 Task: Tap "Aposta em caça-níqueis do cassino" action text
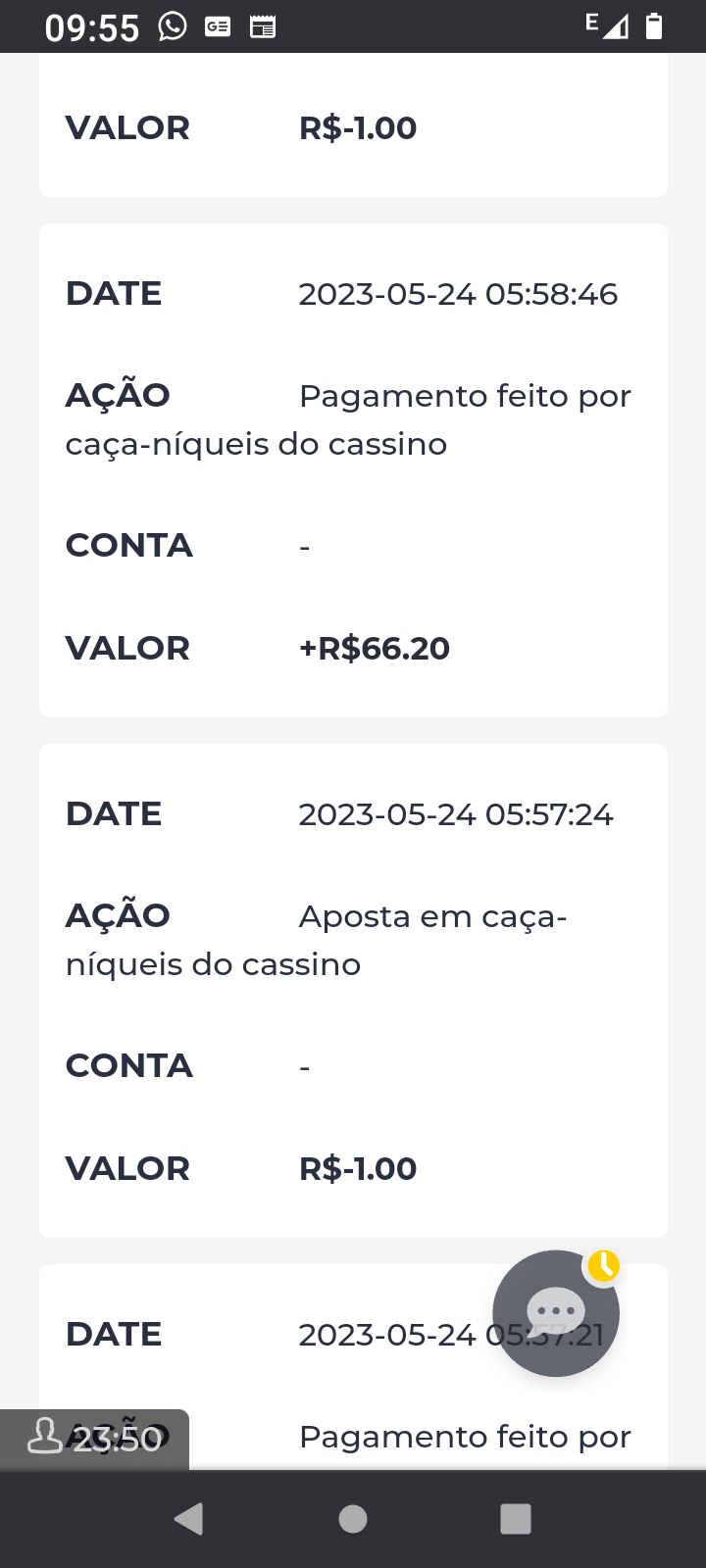432,917
